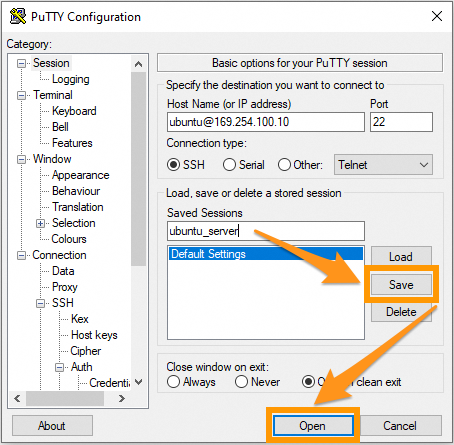Close the PuTTY Configuration window
Screen dimensions: 454x445
(x=437, y=16)
